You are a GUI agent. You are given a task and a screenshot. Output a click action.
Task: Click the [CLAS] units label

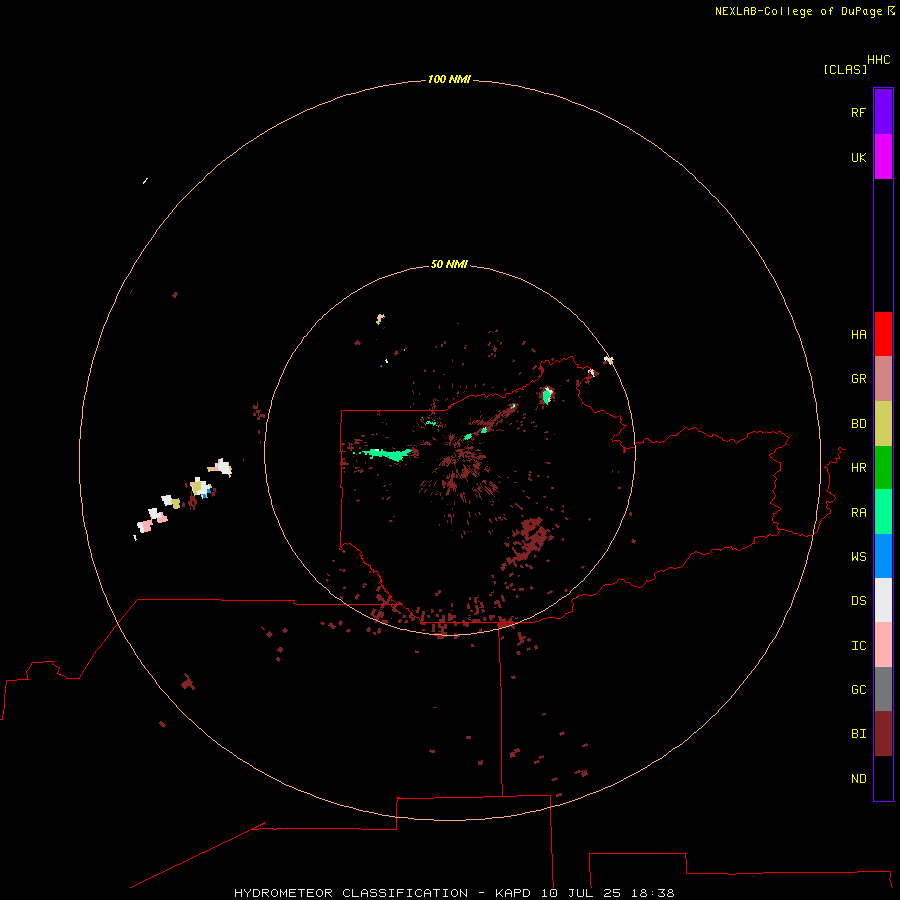coord(845,69)
